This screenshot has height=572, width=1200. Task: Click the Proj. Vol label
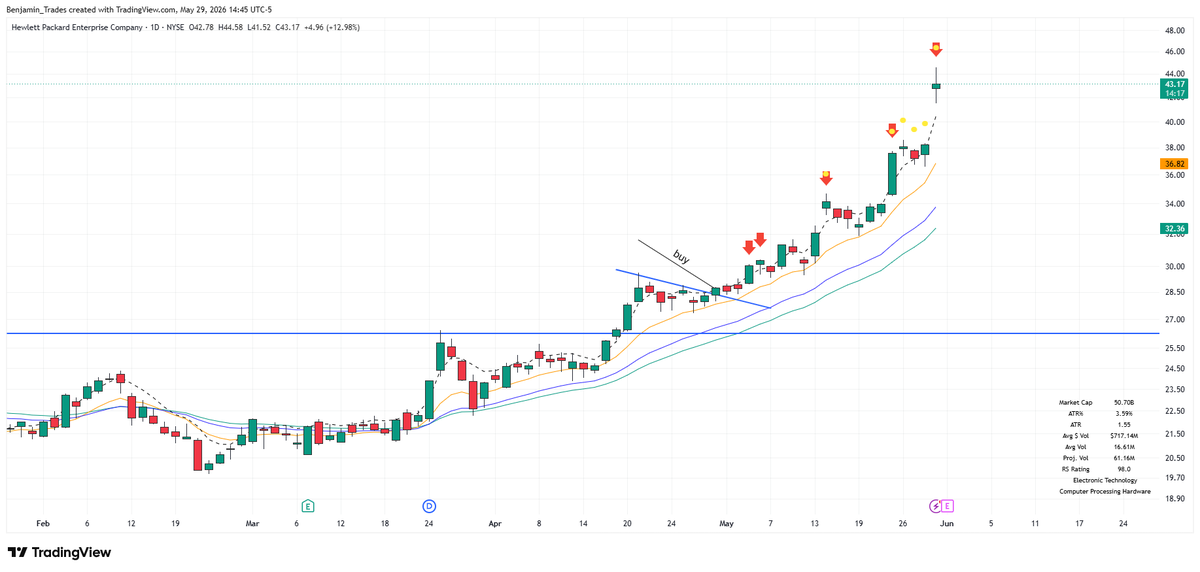click(x=1076, y=458)
